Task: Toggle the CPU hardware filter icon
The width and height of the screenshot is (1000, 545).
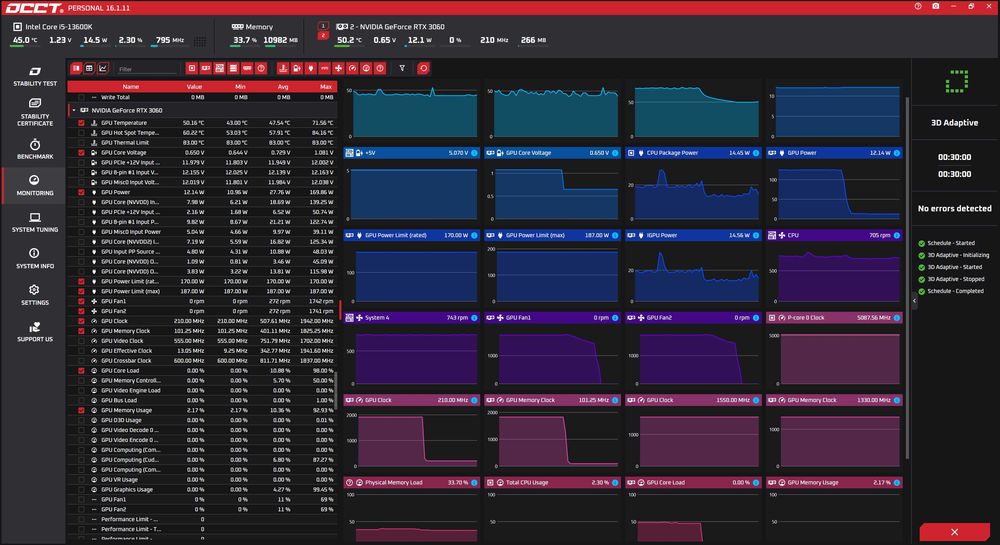Action: coord(191,68)
